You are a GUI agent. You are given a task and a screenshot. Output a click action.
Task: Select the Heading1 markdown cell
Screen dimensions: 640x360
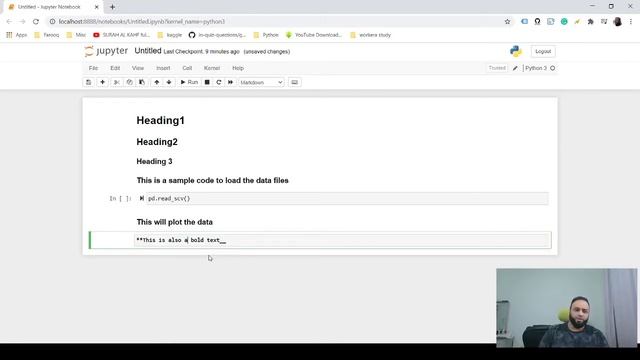(x=160, y=120)
